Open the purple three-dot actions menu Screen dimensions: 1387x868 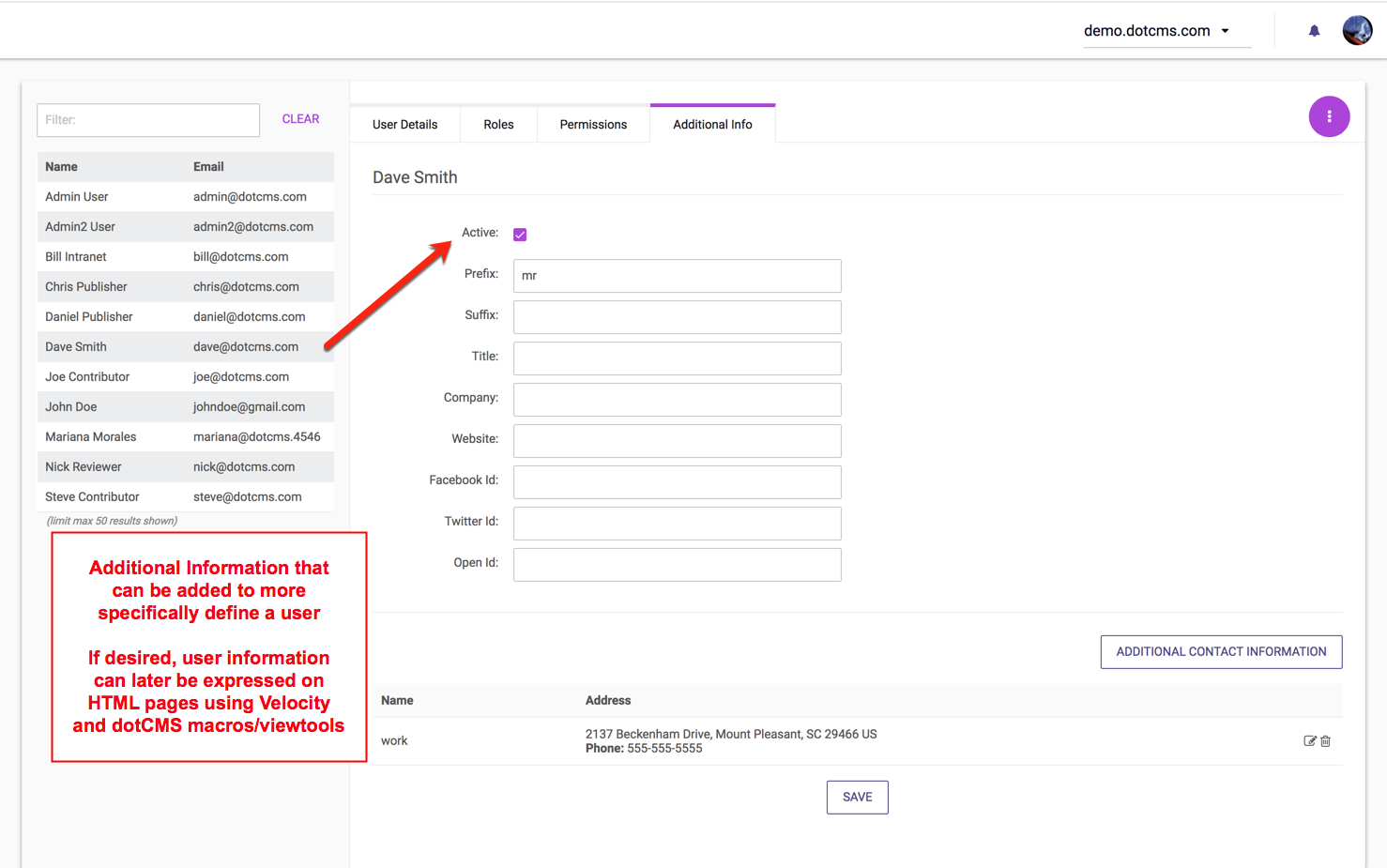point(1329,116)
